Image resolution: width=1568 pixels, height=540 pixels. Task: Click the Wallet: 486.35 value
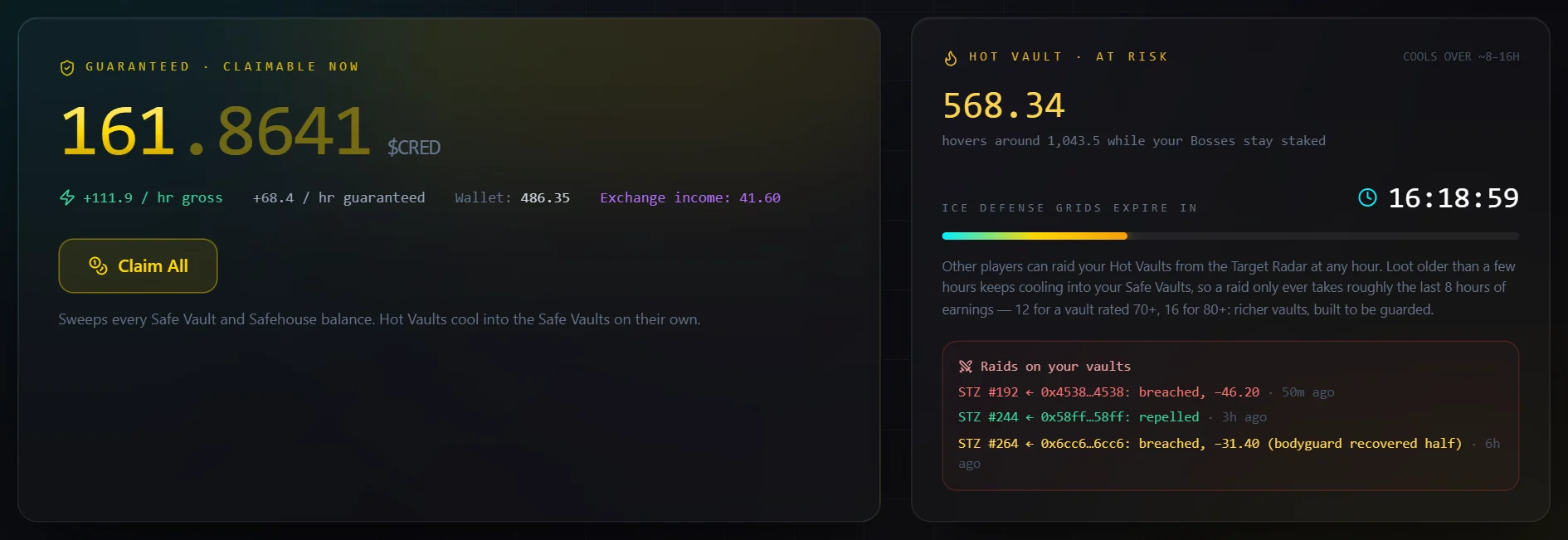(512, 197)
